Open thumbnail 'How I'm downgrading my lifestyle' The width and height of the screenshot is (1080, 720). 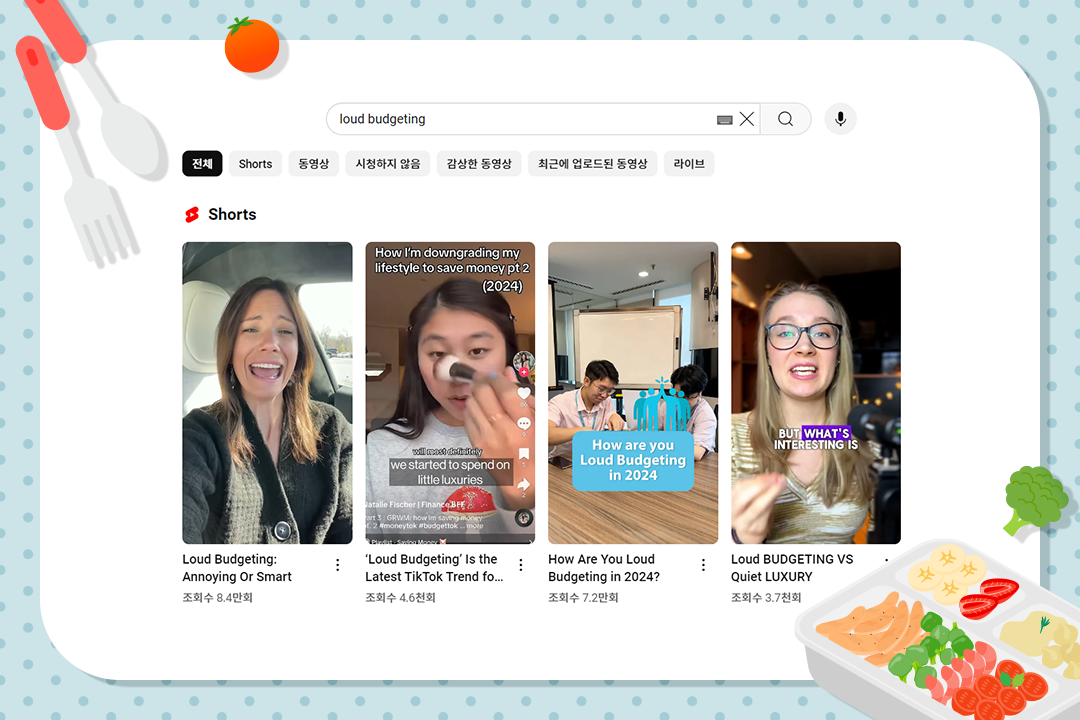click(450, 393)
